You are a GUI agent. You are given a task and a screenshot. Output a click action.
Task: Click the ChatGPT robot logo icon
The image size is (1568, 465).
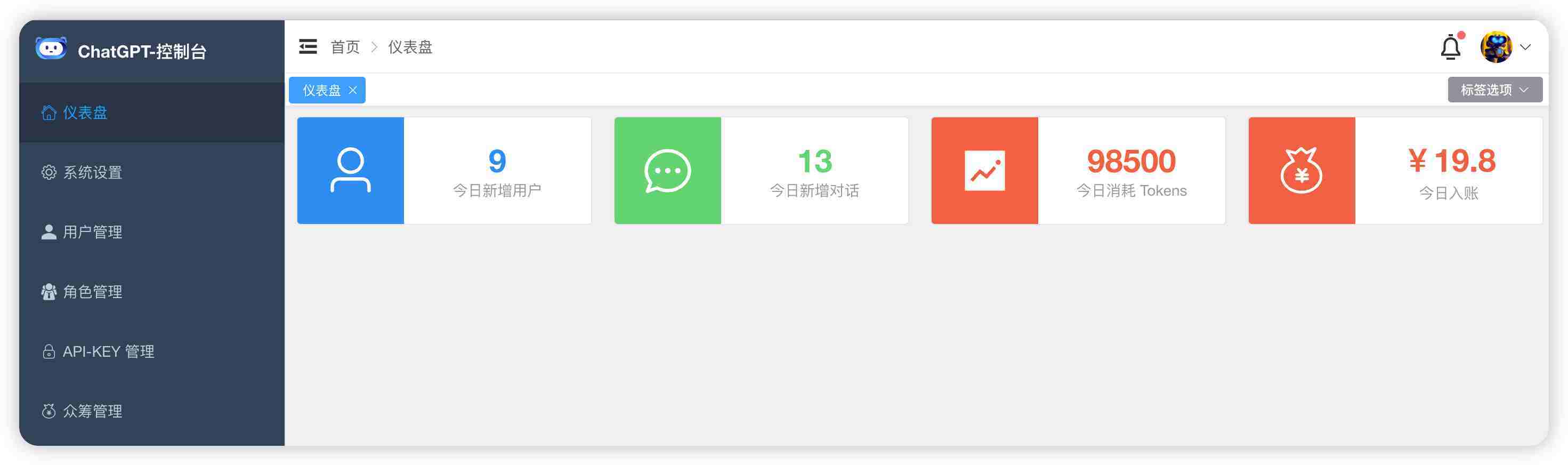click(51, 48)
